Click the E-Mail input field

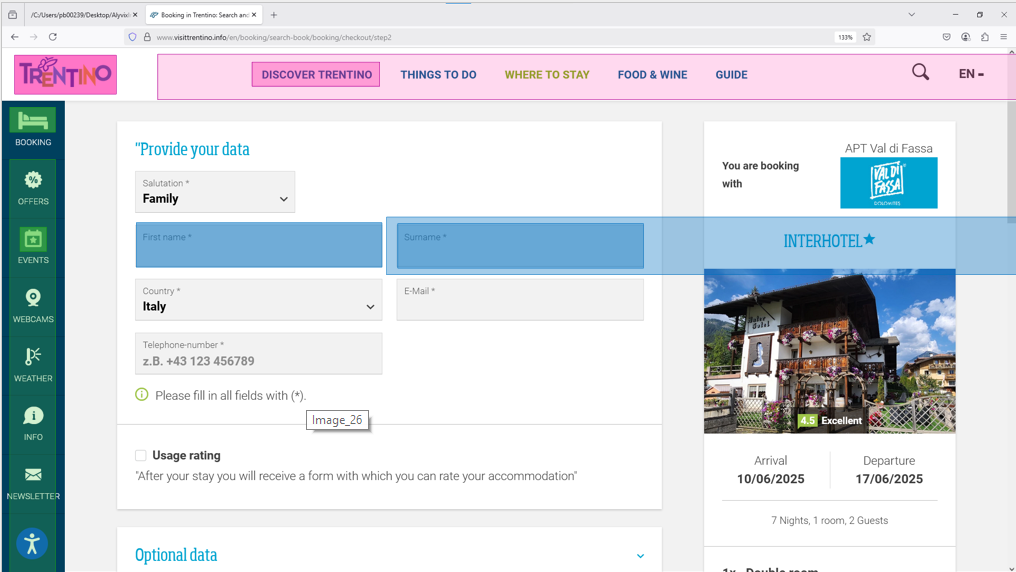tap(520, 300)
